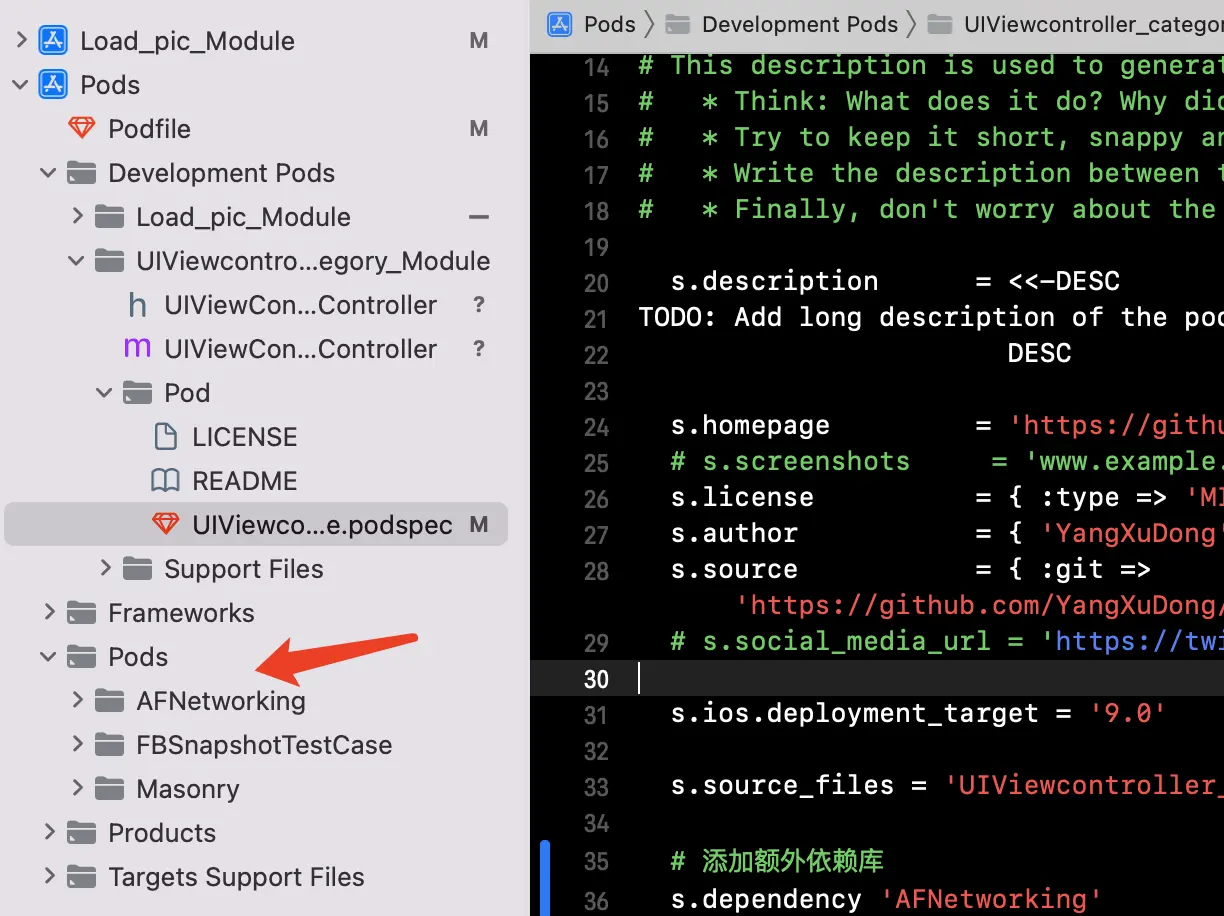Viewport: 1224px width, 916px height.
Task: Click the Development Pods folder icon in breadcrumb
Action: tap(678, 24)
